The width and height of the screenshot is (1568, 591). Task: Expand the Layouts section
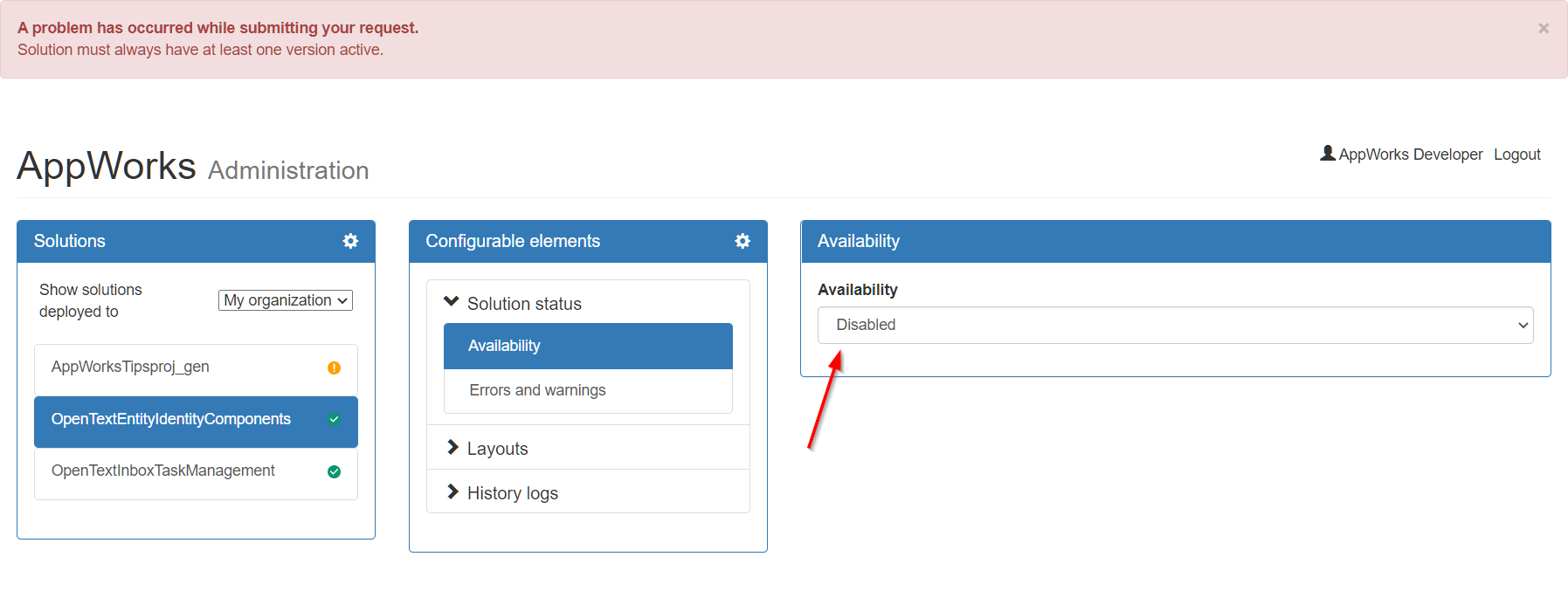tap(588, 448)
